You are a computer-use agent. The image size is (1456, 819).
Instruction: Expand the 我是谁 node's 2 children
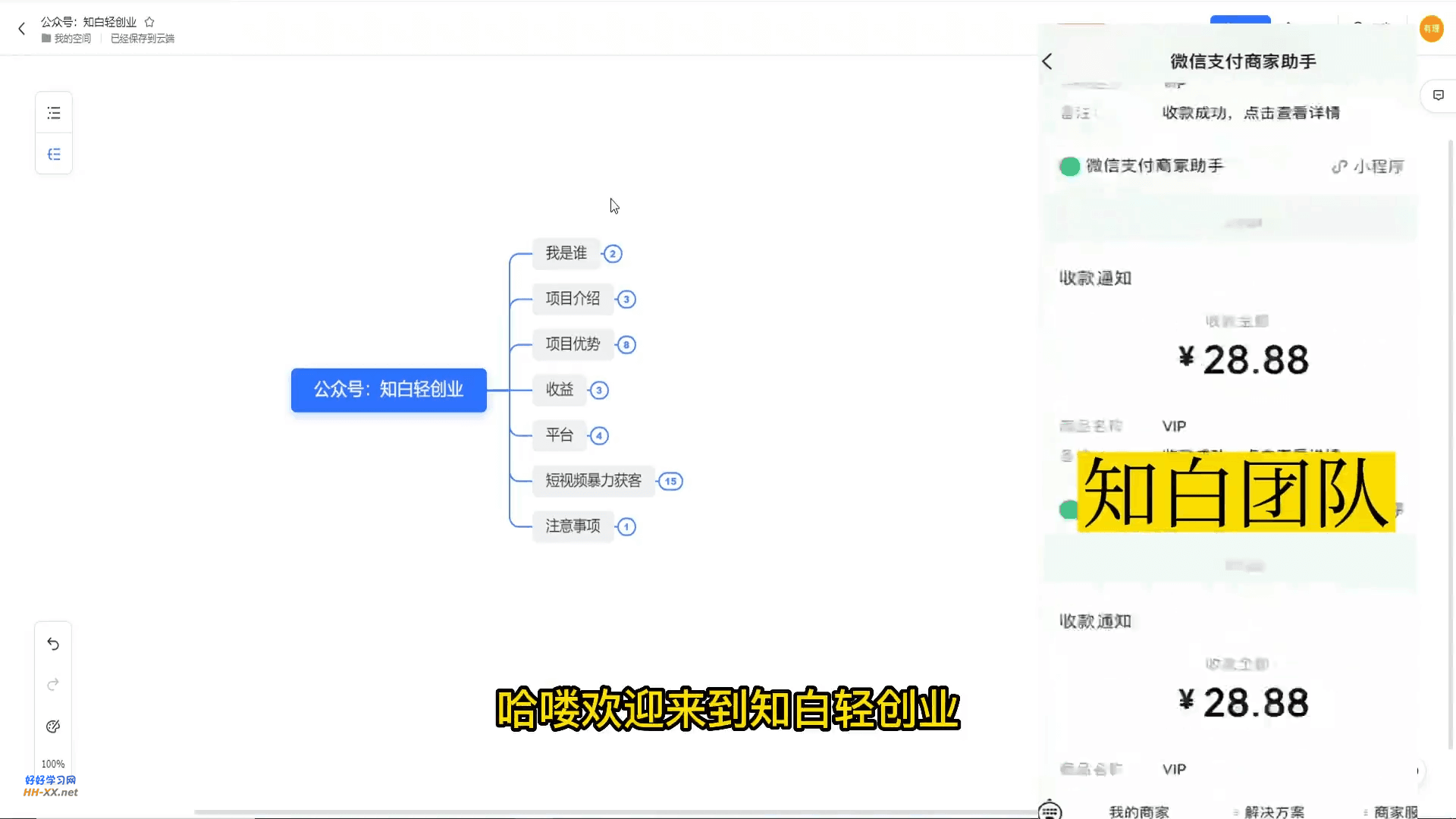[x=613, y=254]
